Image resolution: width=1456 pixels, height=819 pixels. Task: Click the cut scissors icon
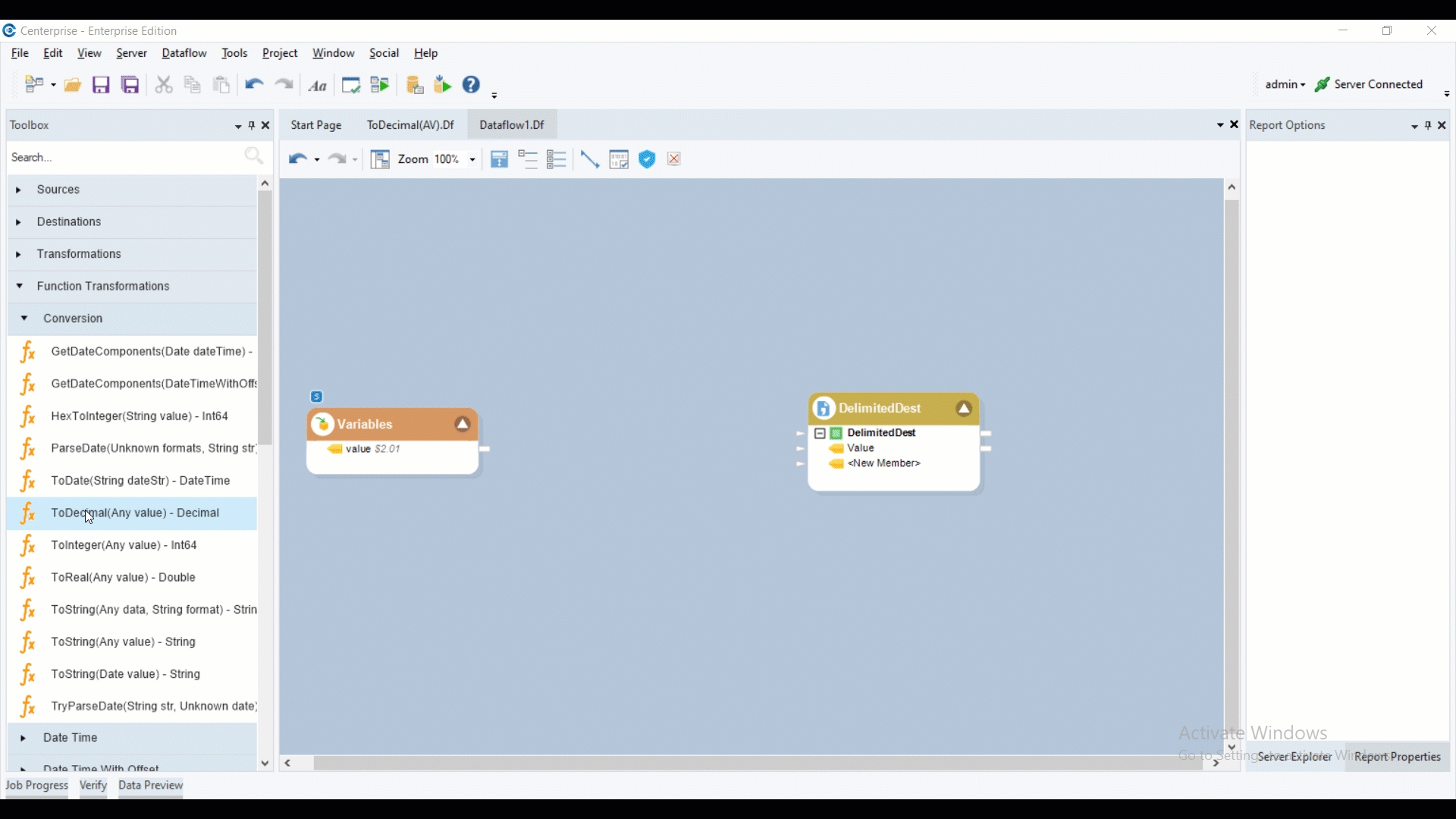(x=164, y=85)
